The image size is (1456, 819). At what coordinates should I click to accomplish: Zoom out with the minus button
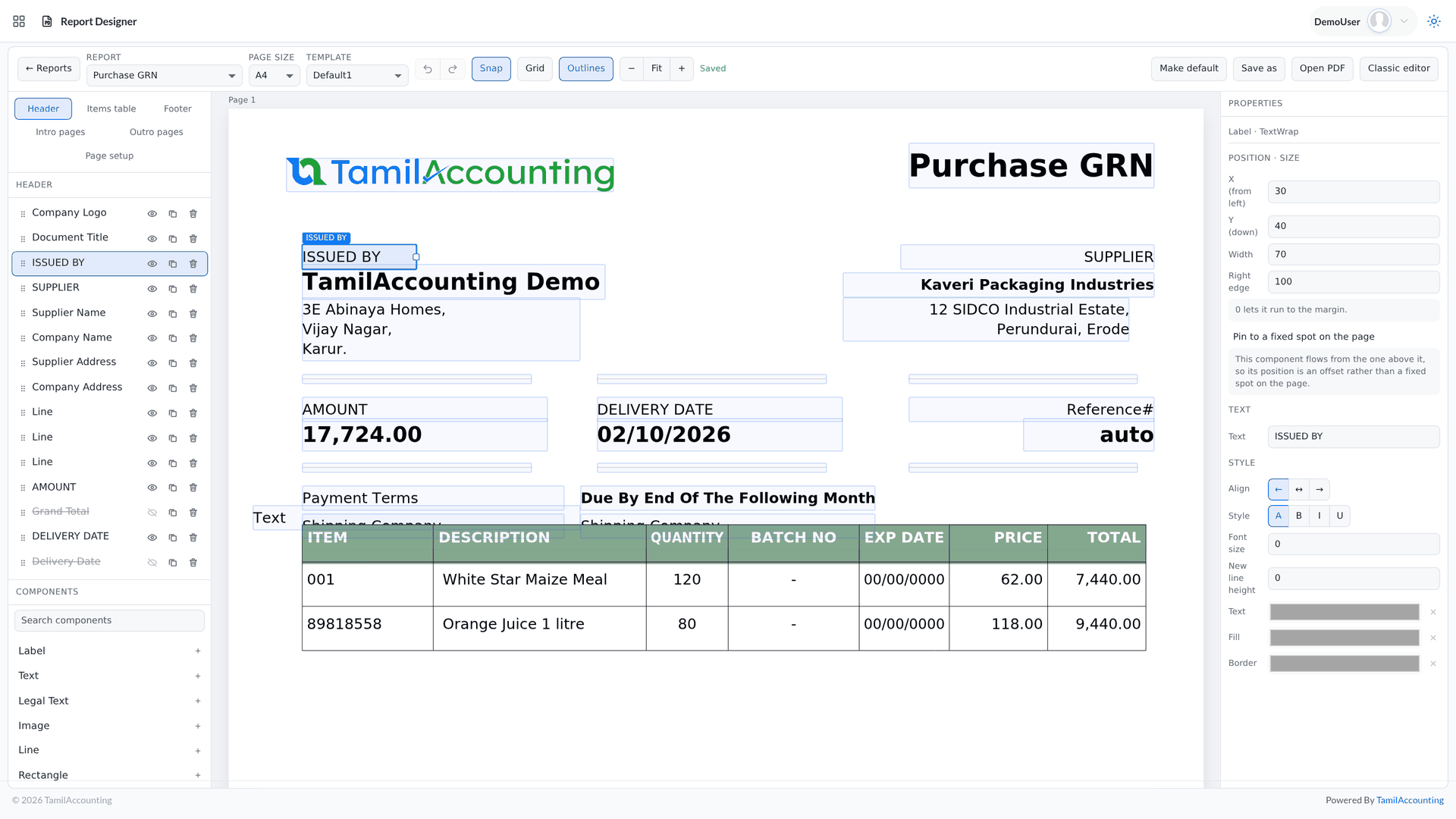[632, 69]
